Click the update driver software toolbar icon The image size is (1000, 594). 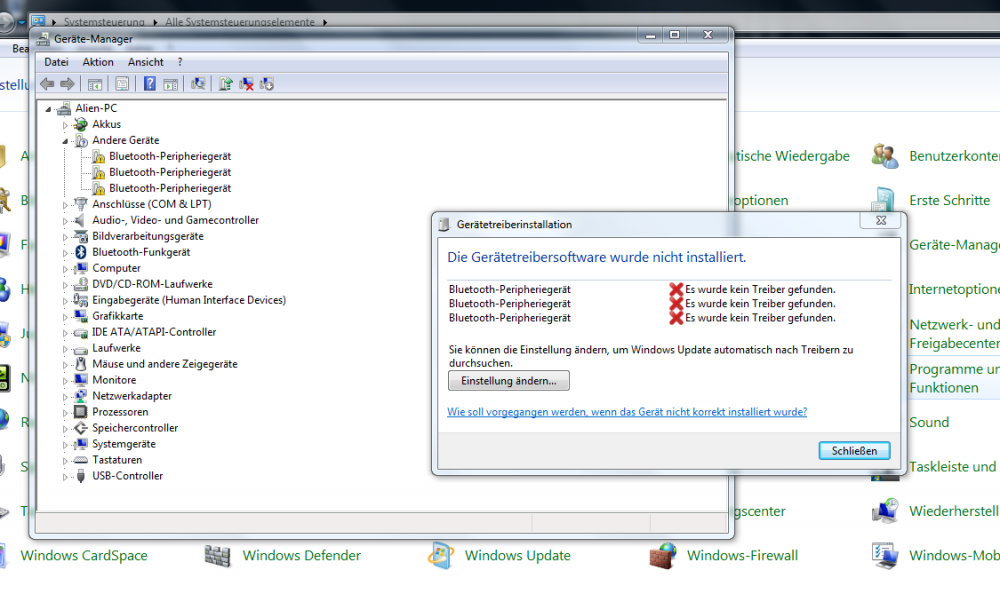[x=226, y=84]
